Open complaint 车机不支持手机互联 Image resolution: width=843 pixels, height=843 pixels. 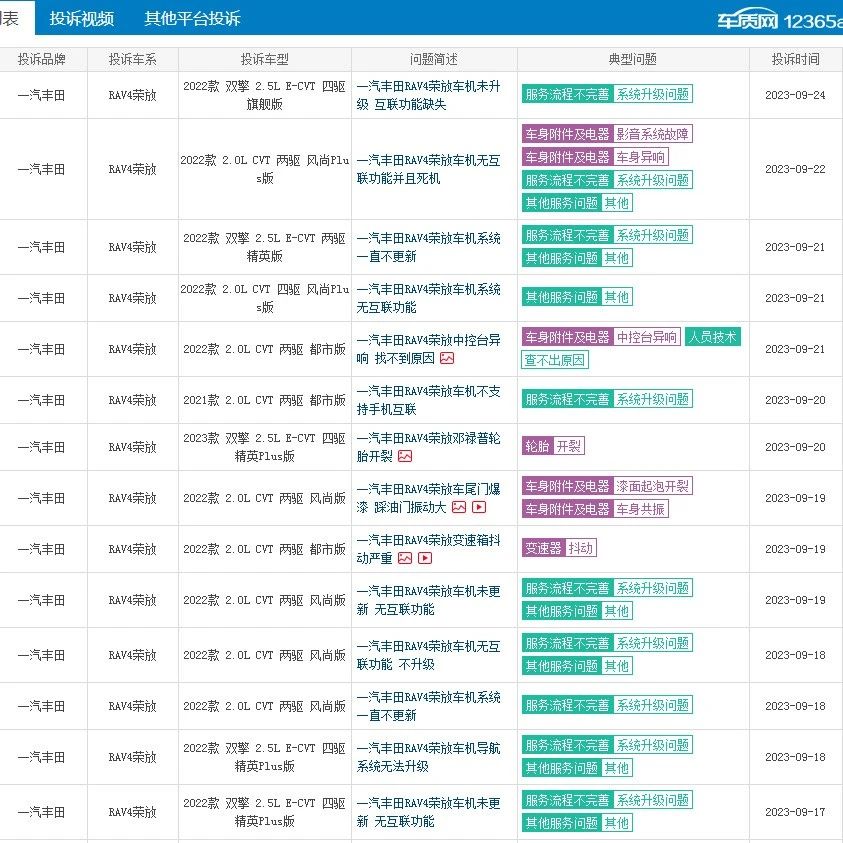pos(428,401)
